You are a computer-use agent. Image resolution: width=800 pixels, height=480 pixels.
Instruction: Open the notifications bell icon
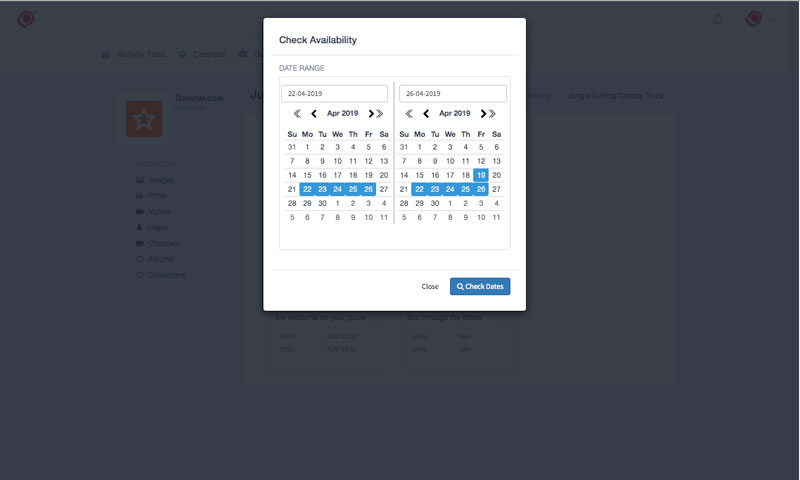click(717, 19)
